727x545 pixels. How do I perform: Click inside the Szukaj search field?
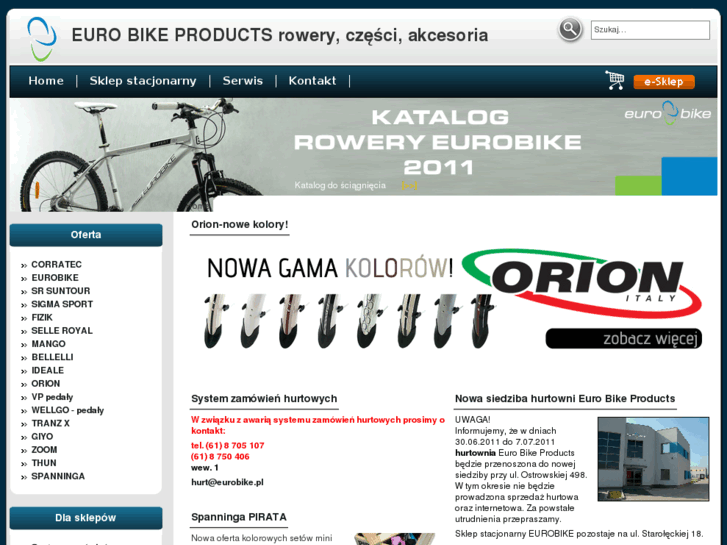pyautogui.click(x=650, y=30)
